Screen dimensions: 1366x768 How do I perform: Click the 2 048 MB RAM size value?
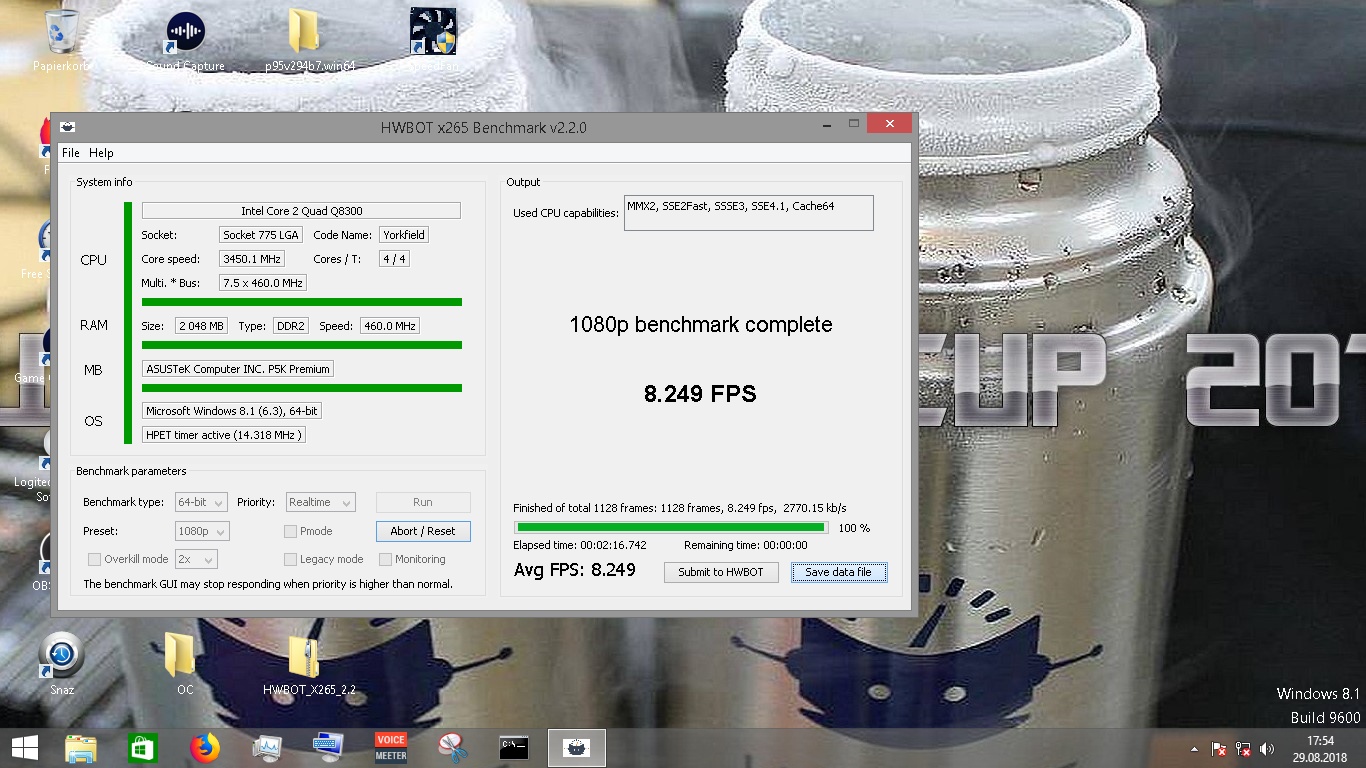coord(202,326)
